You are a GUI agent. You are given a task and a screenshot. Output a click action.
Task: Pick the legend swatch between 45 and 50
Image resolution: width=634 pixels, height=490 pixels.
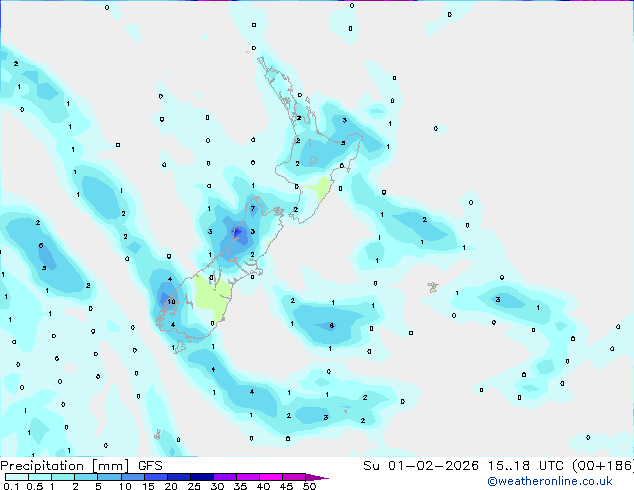[x=294, y=477]
